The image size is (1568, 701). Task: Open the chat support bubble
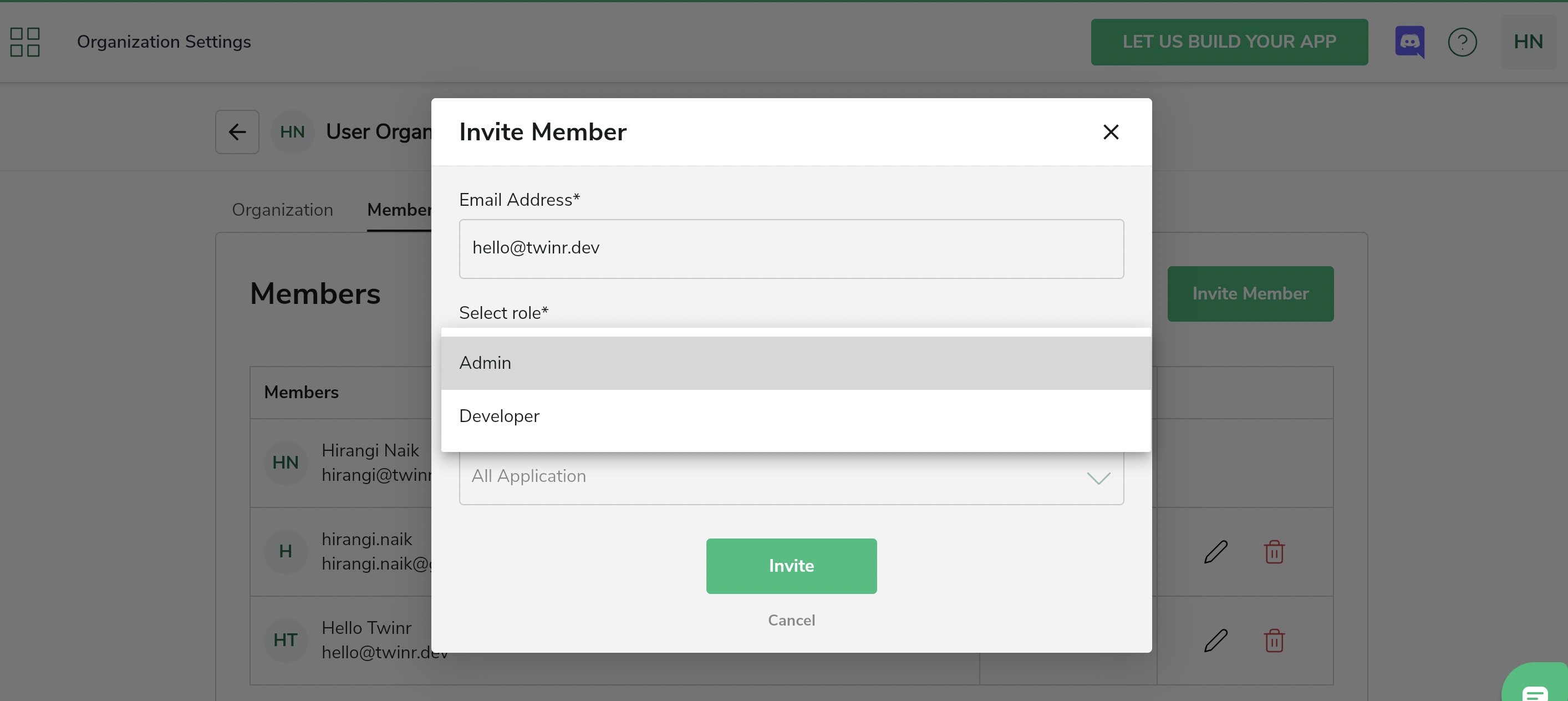click(x=1535, y=690)
